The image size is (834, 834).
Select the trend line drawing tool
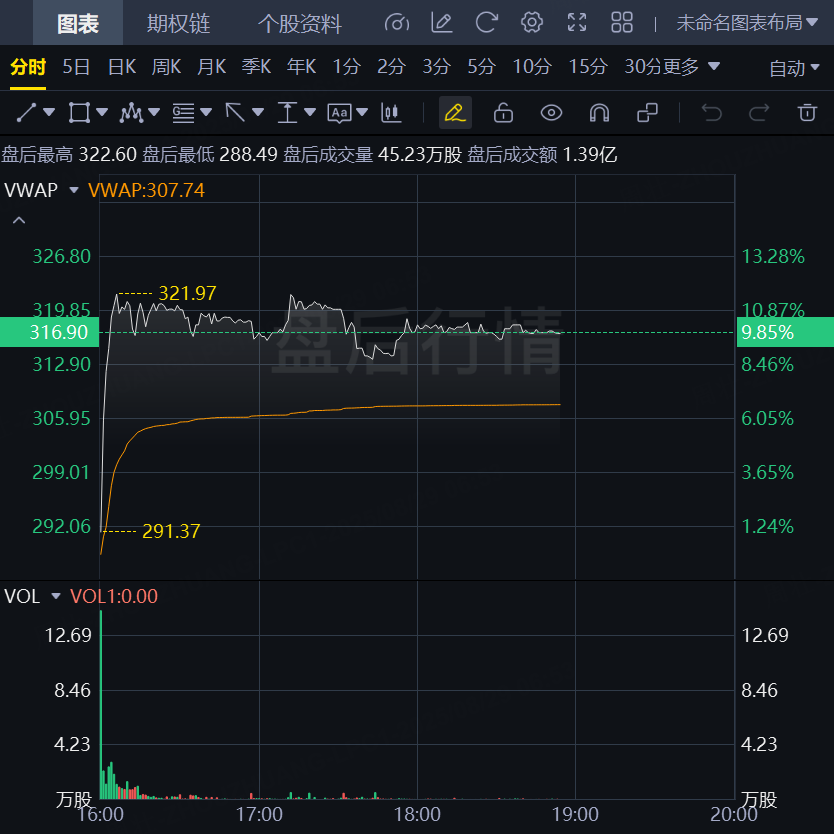pos(27,113)
